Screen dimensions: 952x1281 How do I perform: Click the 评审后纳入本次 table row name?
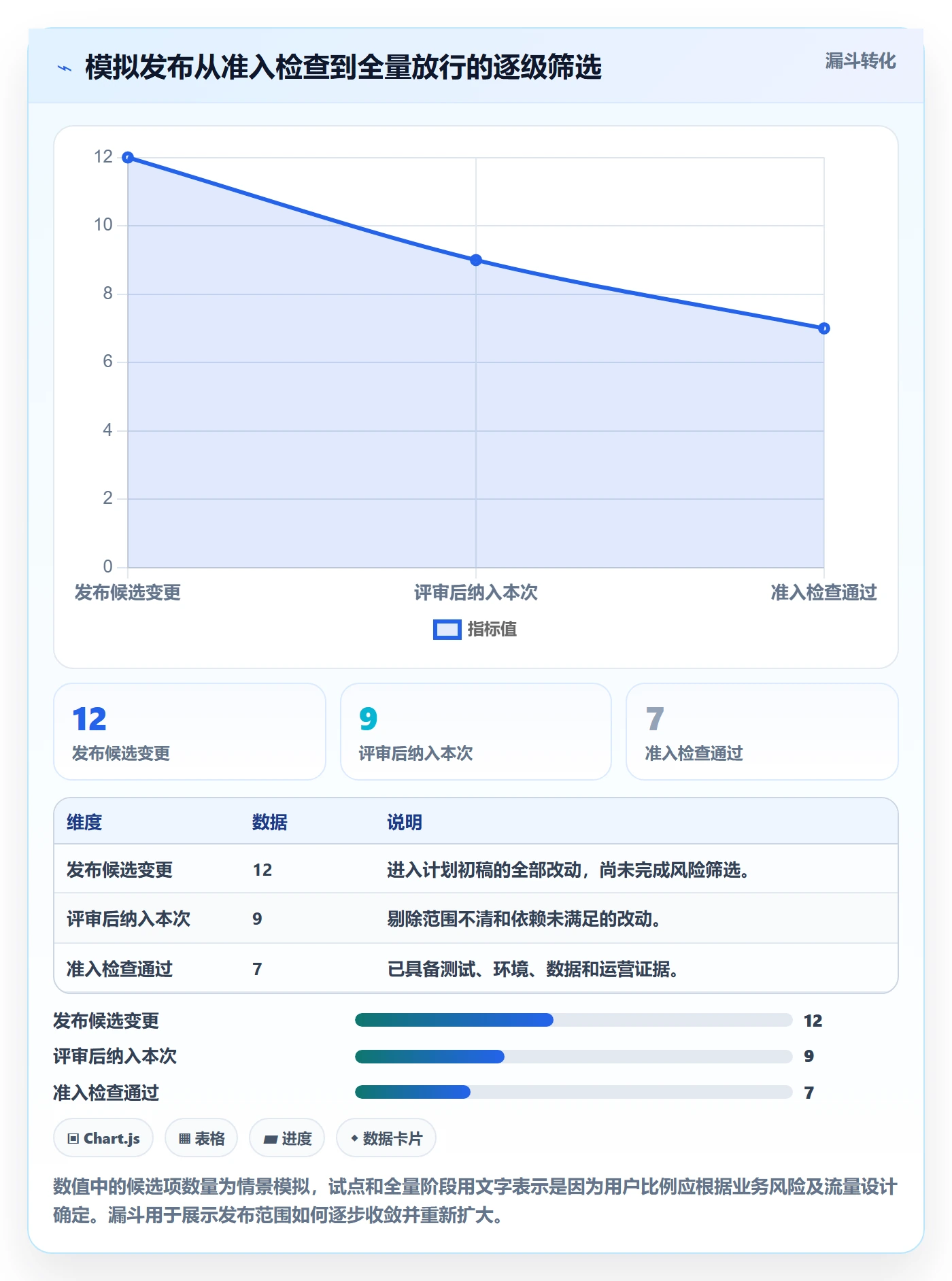(x=129, y=919)
